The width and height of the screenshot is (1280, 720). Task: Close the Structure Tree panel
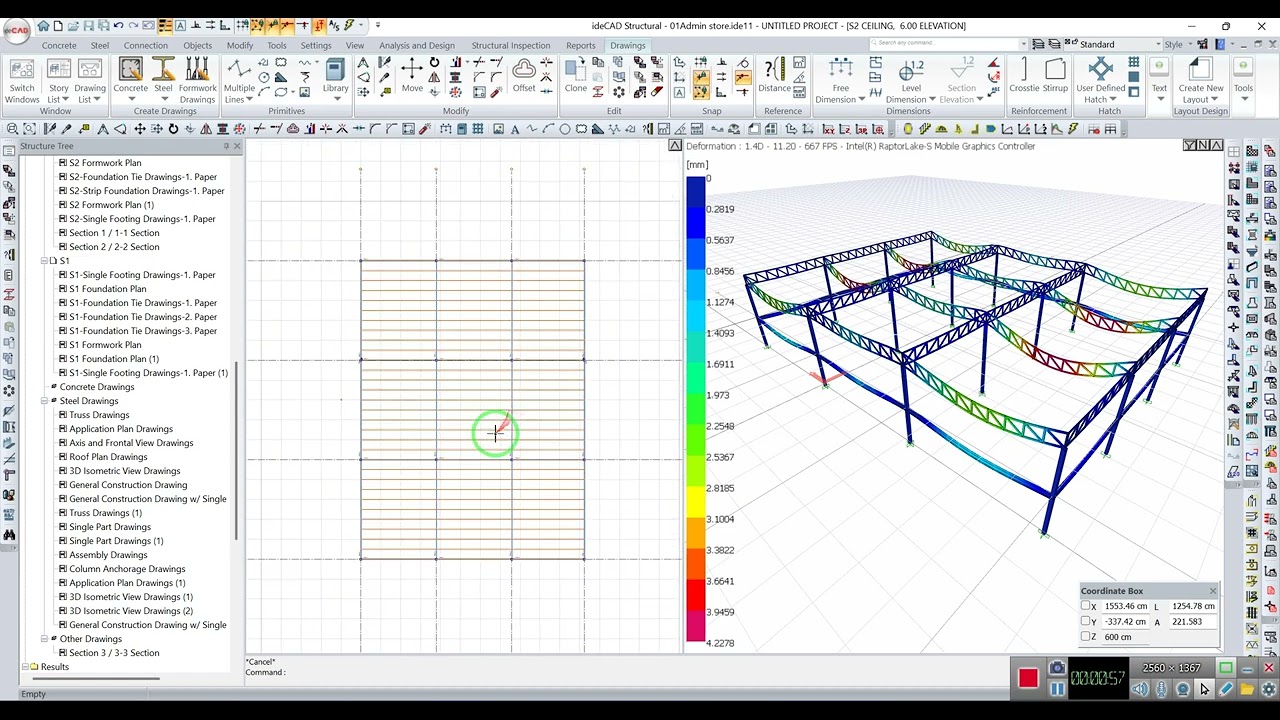[237, 146]
